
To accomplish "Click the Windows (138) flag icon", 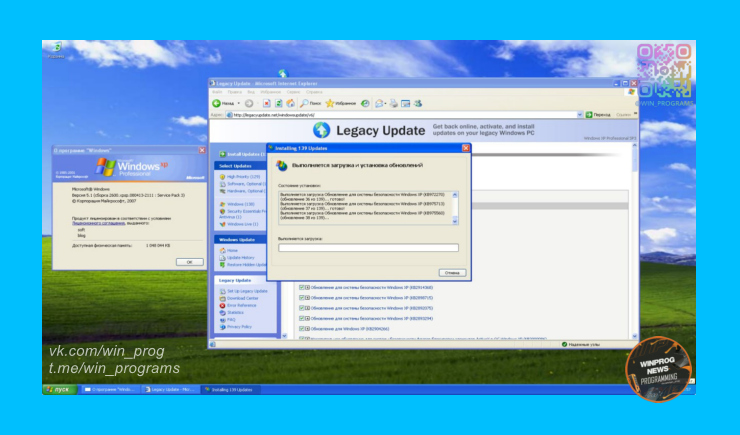I will coord(222,204).
